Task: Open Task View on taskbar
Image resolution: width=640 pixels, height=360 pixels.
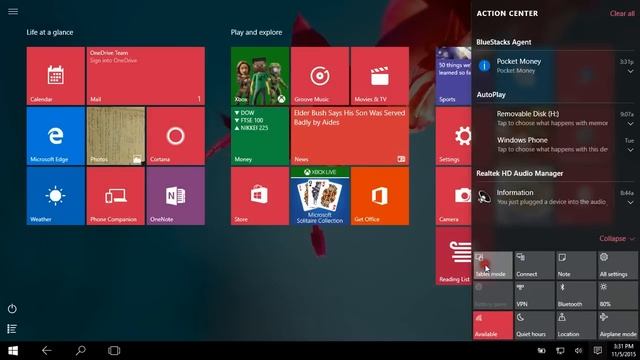Action: [x=114, y=350]
